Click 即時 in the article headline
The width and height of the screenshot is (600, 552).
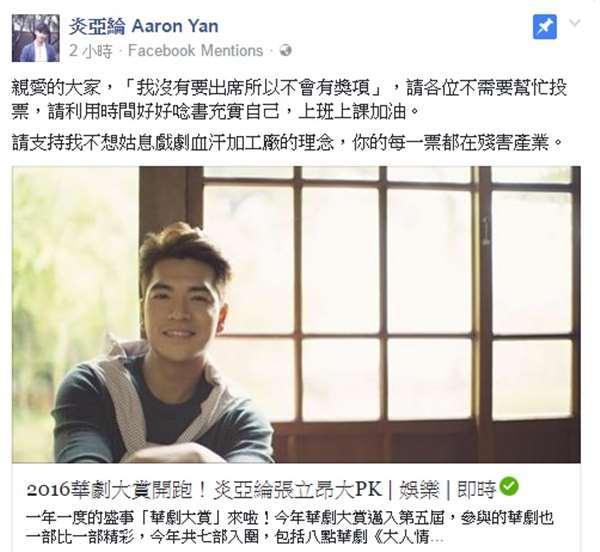click(477, 490)
